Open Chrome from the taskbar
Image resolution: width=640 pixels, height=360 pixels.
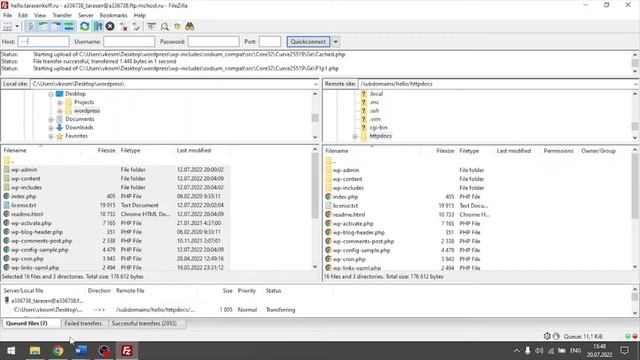pyautogui.click(x=58, y=351)
